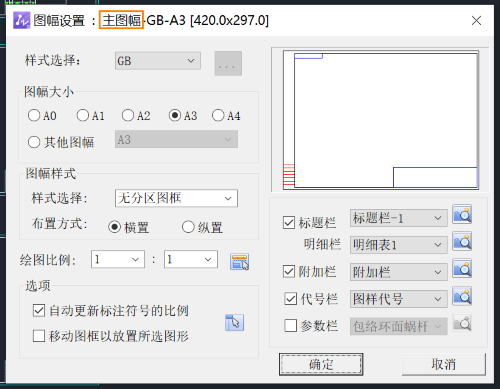Click the drawing frame preview thumbnail
This screenshot has height=389, width=500.
pos(381,120)
